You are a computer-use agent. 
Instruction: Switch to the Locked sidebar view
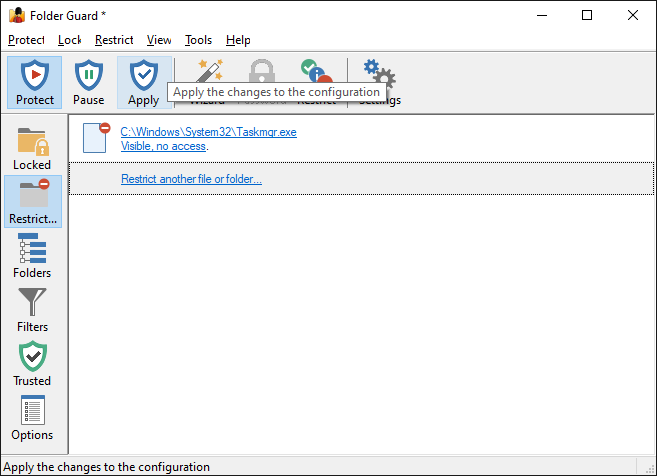click(32, 148)
